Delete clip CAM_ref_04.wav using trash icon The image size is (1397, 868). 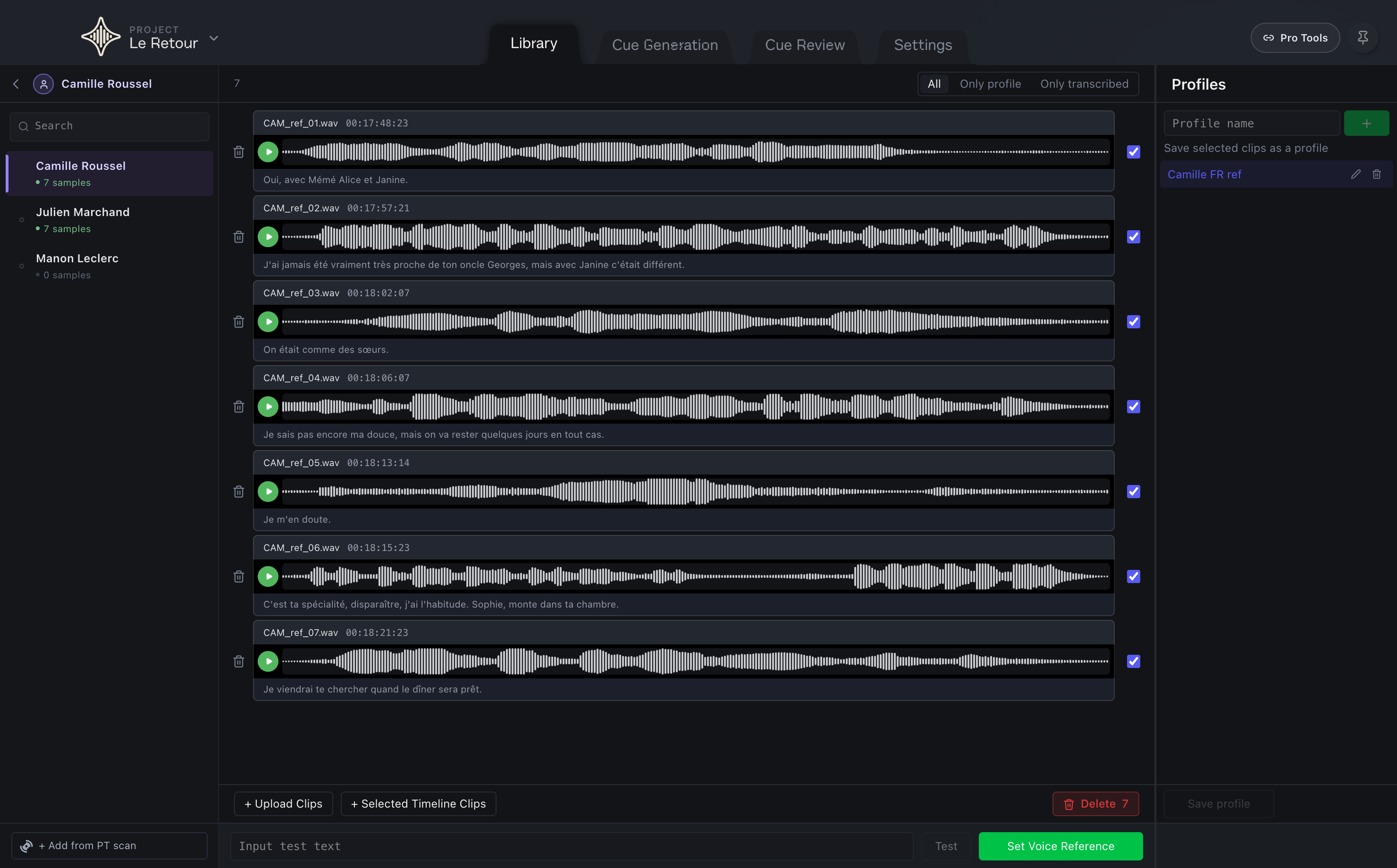239,407
